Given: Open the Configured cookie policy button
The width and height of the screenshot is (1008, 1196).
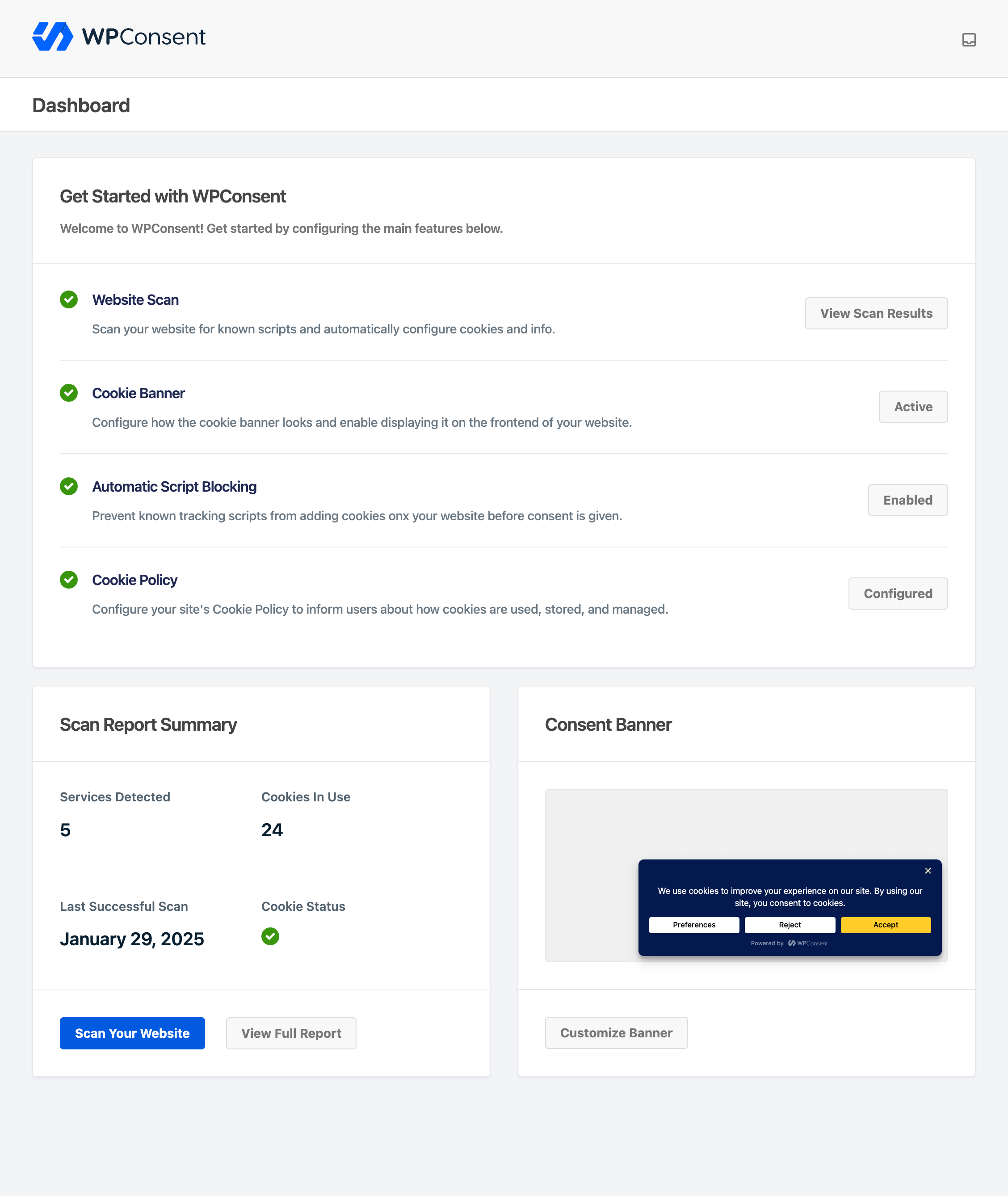Looking at the screenshot, I should coord(897,594).
